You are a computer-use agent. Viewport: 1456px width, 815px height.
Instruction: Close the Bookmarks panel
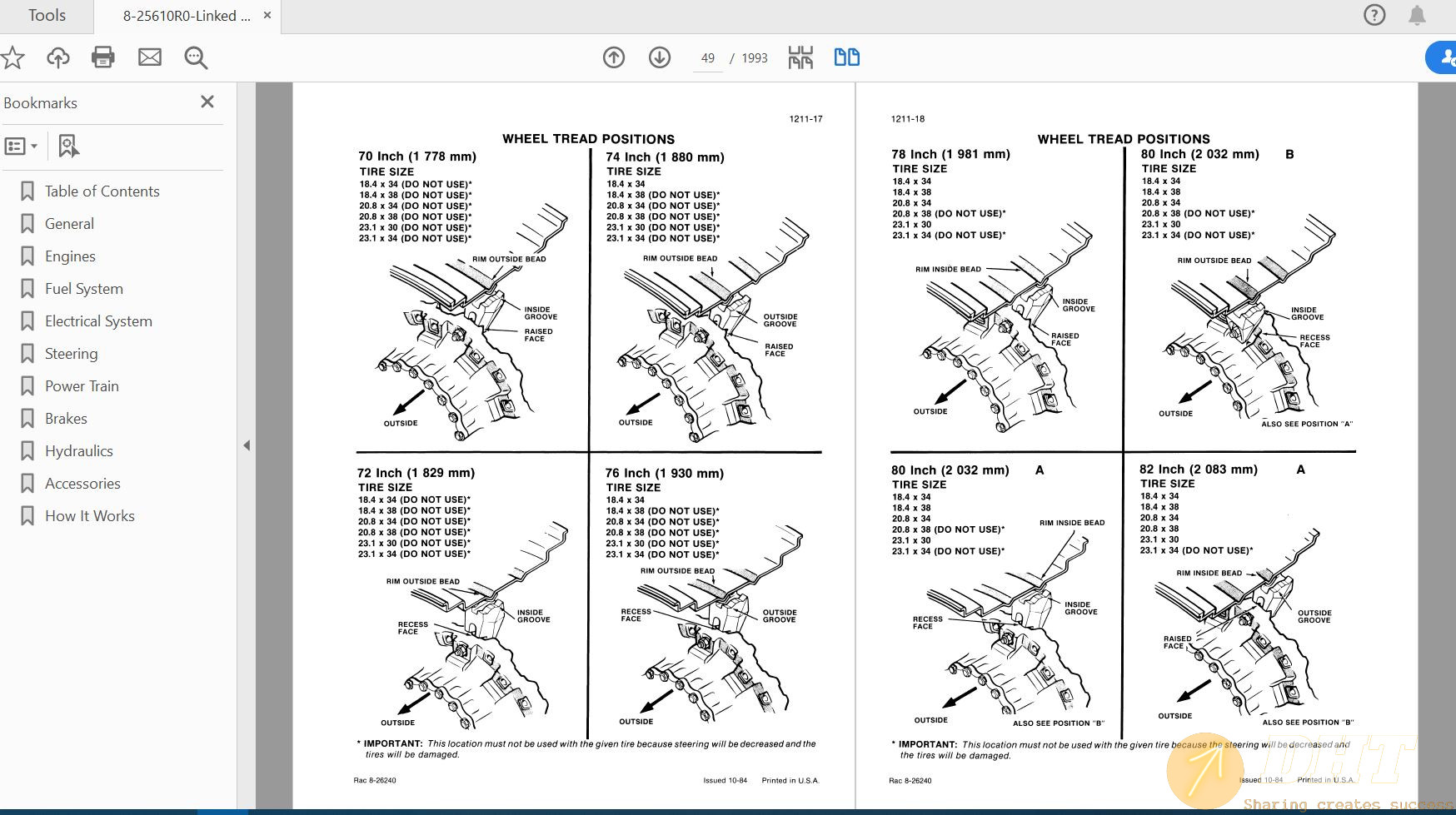click(x=207, y=102)
